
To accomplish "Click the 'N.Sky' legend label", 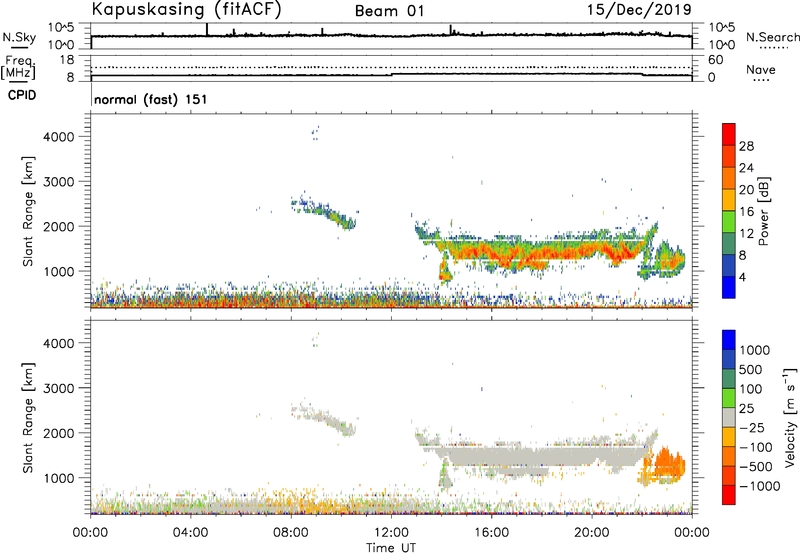I will pos(19,37).
